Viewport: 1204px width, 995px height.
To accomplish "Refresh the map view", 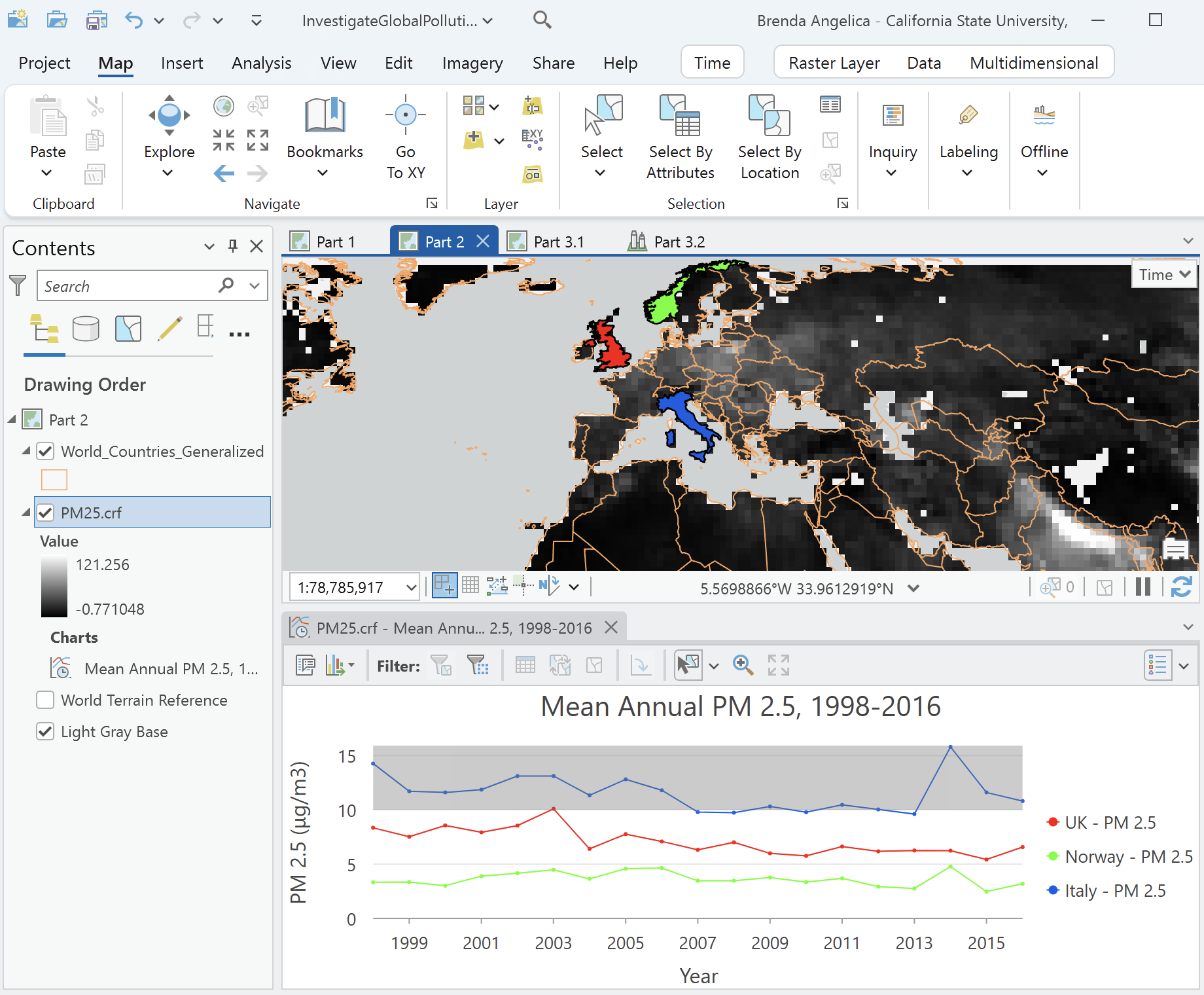I will tap(1181, 587).
